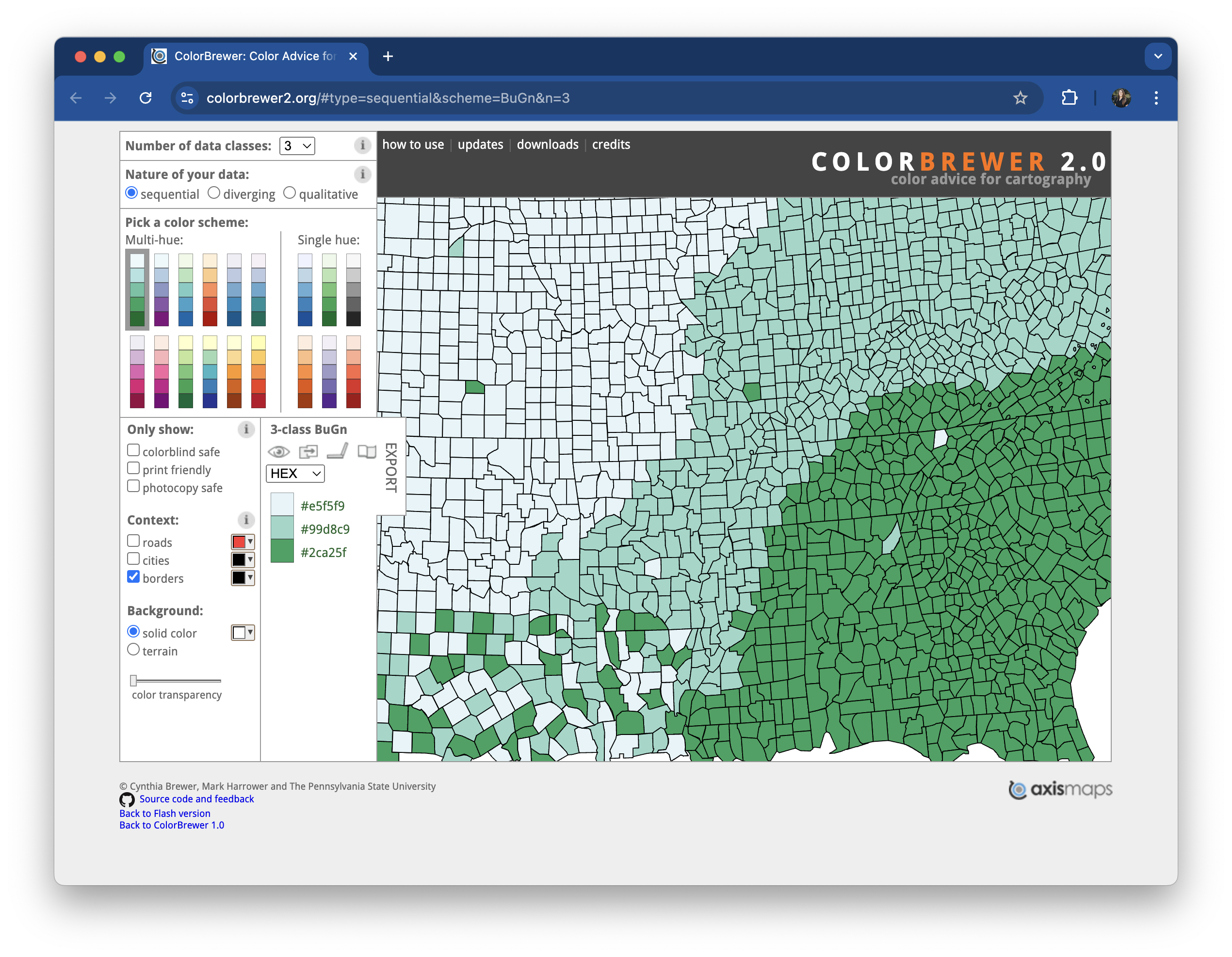The image size is (1232, 957).
Task: Click the print-friendly open book icon
Action: [x=367, y=452]
